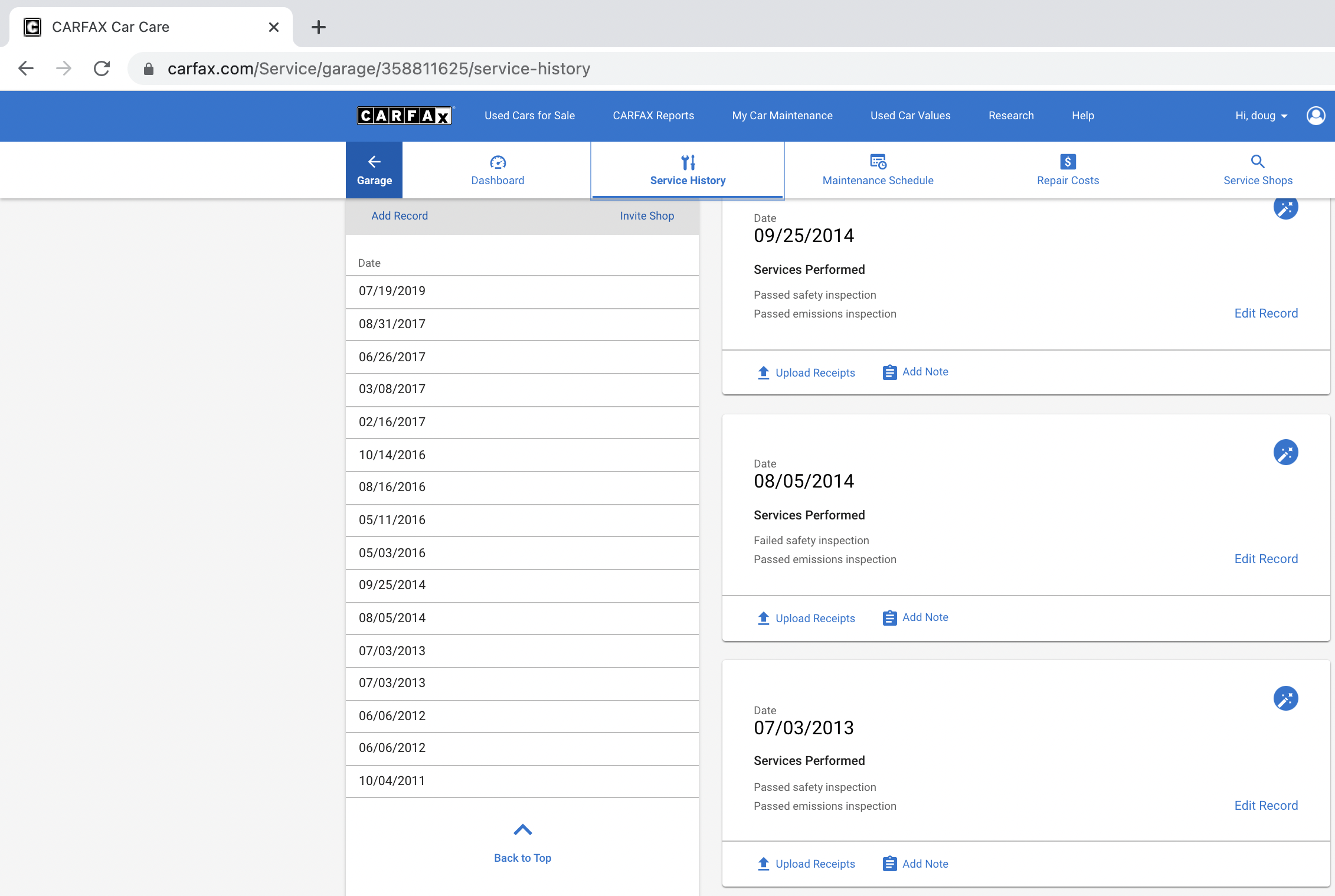Open My Car Maintenance menu item
Viewport: 1335px width, 896px height.
click(x=782, y=116)
